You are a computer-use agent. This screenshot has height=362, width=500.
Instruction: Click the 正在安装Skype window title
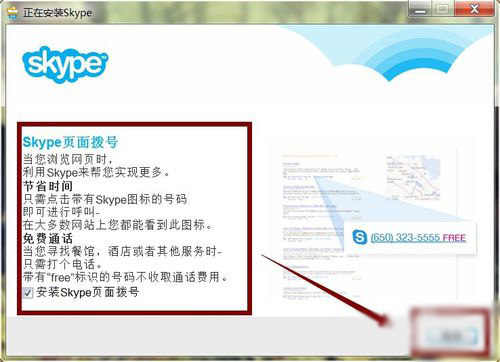click(57, 13)
